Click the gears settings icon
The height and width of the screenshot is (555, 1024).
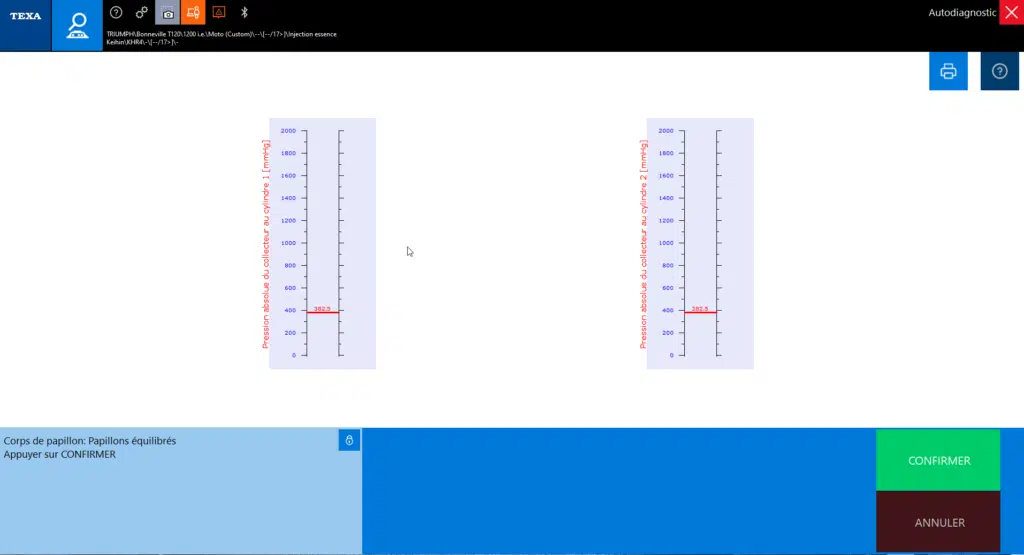pyautogui.click(x=142, y=12)
